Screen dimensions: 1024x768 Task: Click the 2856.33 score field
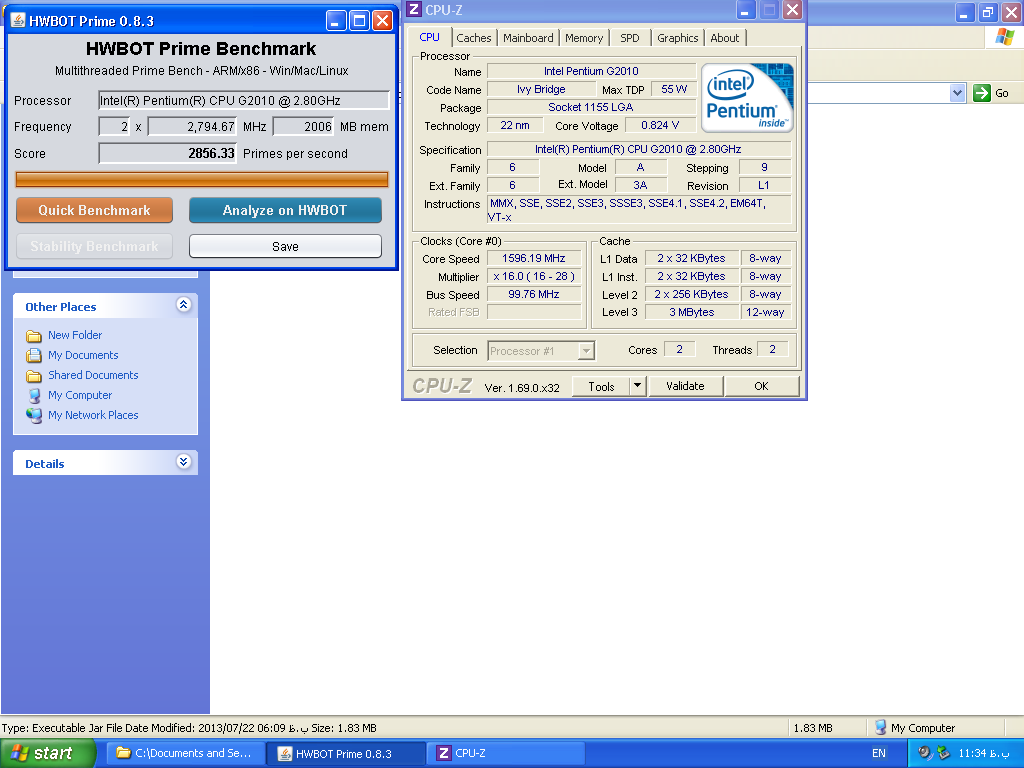pos(167,153)
